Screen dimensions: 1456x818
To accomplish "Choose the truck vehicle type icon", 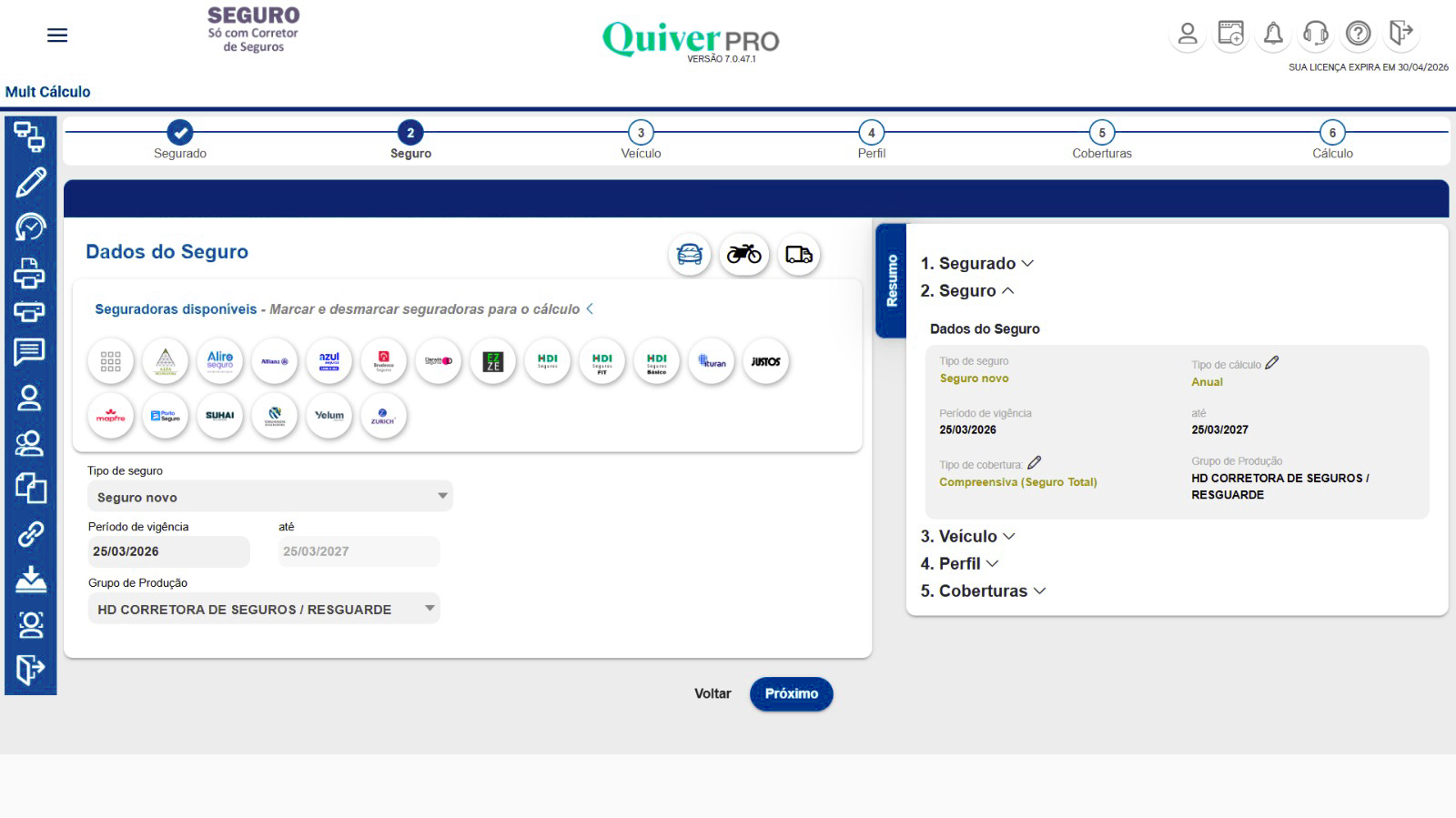I will click(x=798, y=255).
